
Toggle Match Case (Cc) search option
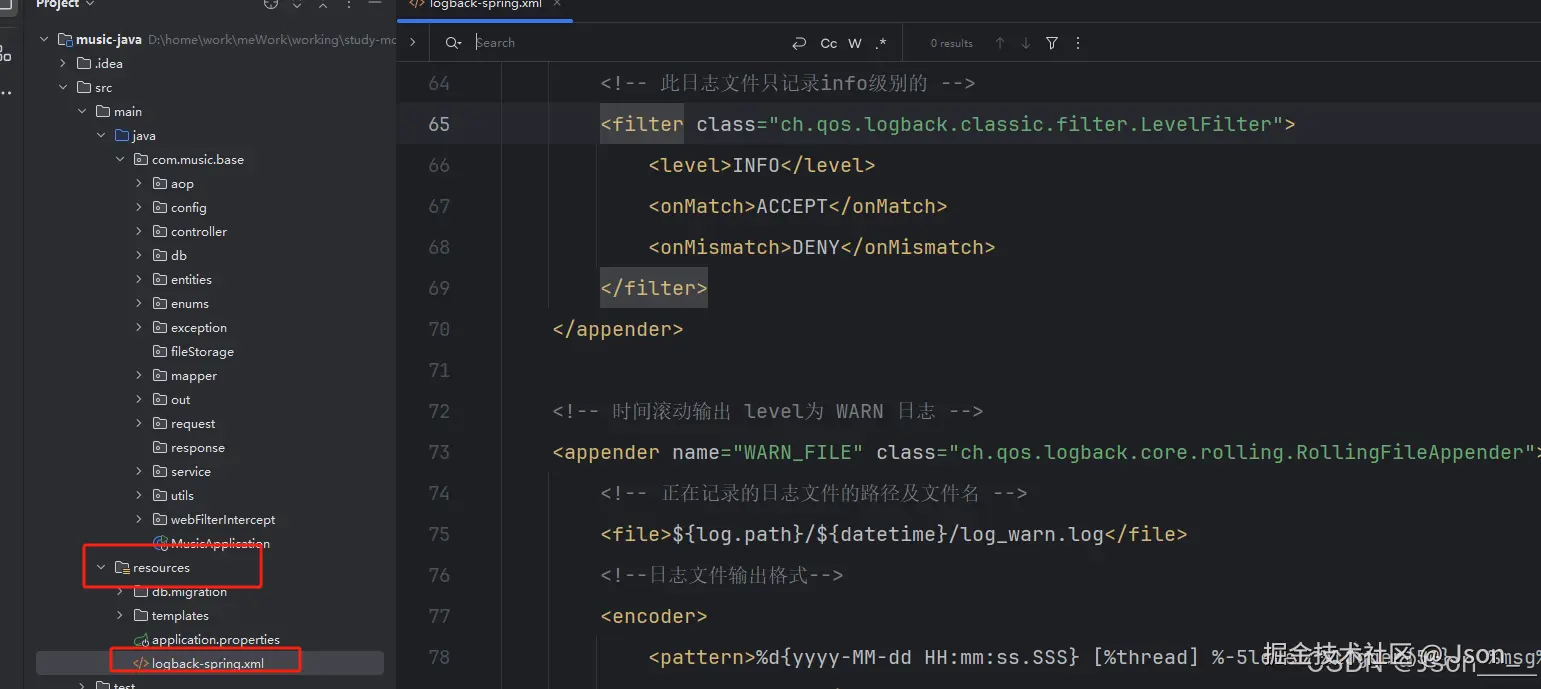coord(829,43)
